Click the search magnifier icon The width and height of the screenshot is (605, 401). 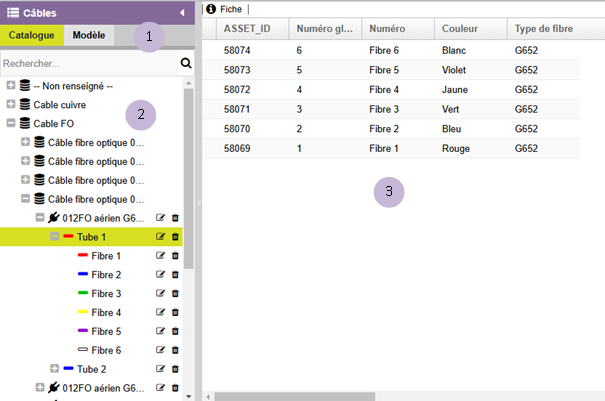point(185,63)
